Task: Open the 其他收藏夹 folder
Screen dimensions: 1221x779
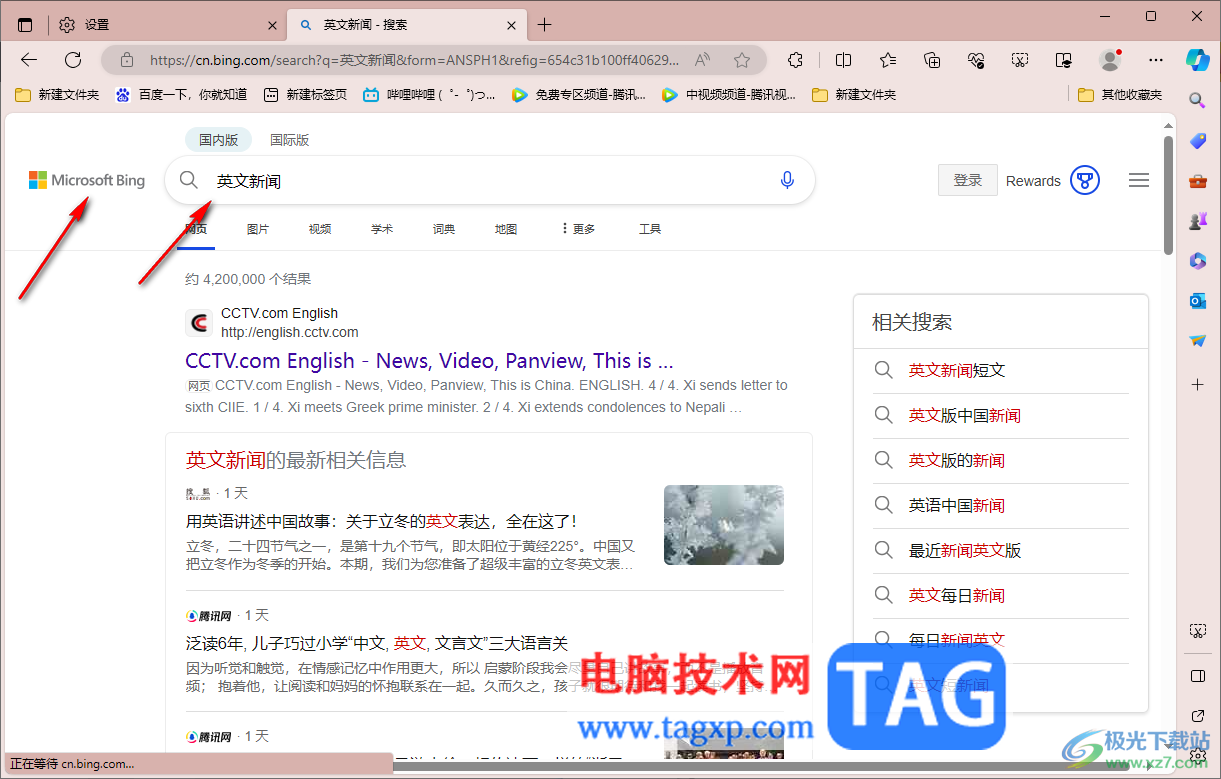Action: [1121, 95]
